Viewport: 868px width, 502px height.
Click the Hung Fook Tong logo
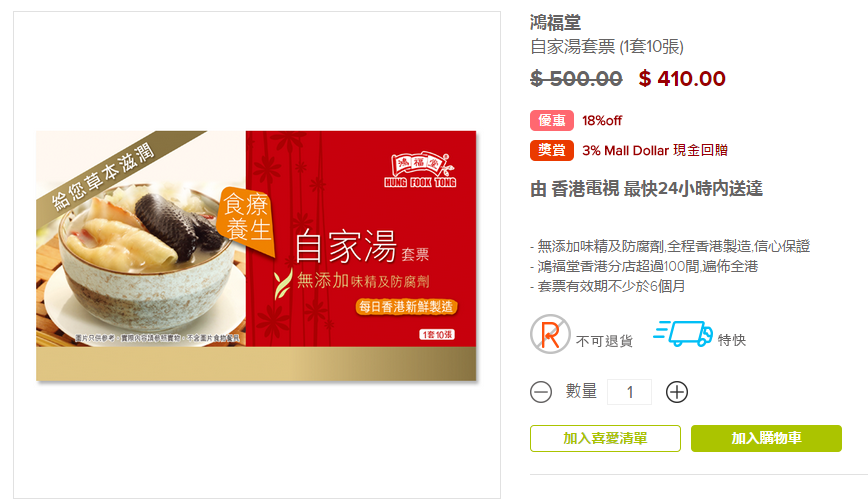421,170
